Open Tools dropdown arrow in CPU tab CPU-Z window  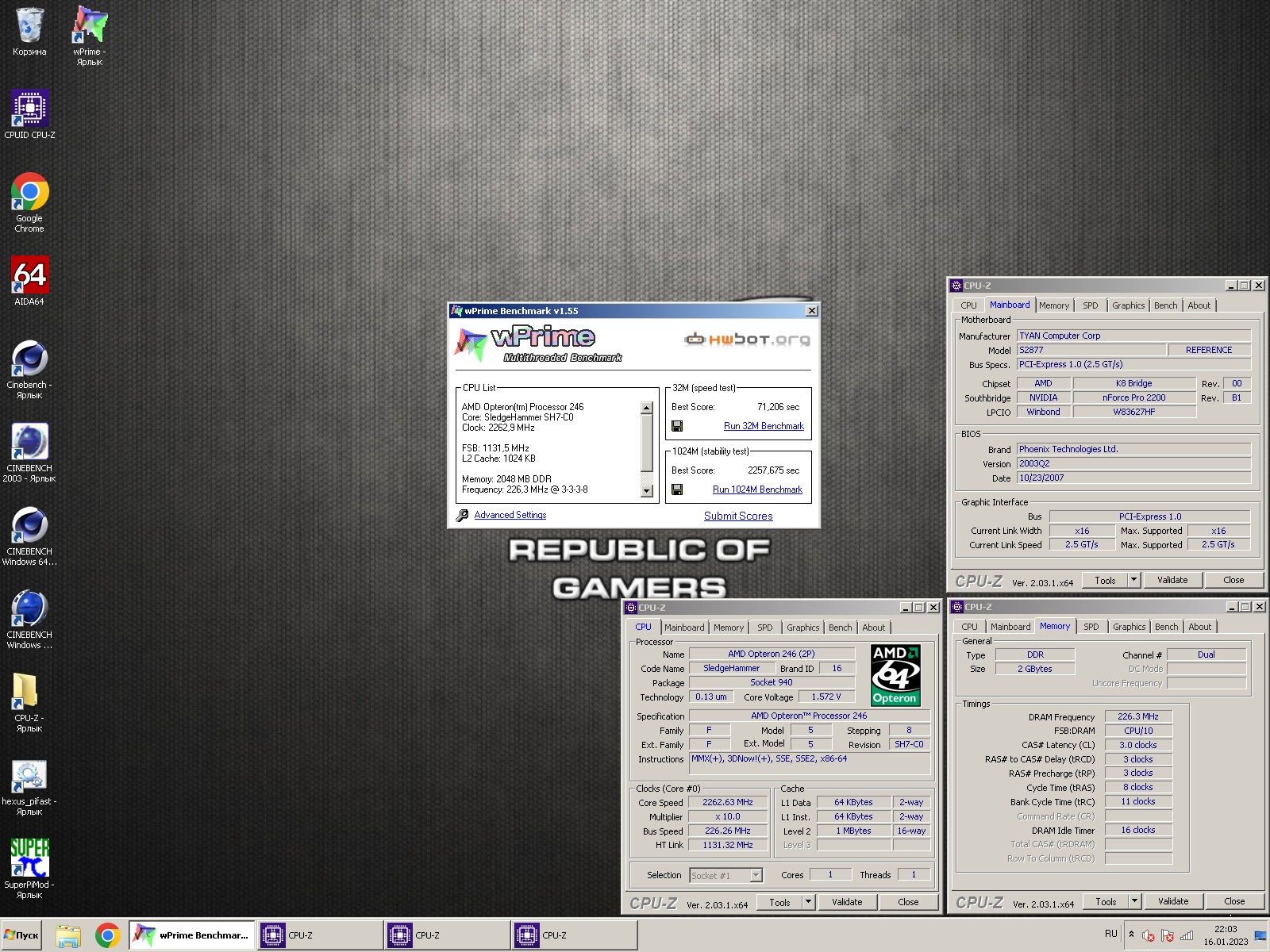pos(808,902)
